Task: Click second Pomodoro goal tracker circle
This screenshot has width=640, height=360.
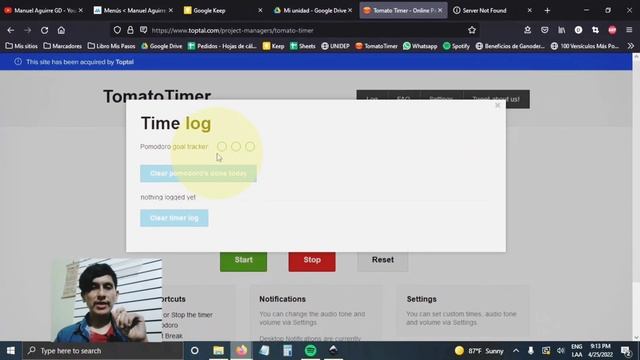Action: (x=236, y=147)
